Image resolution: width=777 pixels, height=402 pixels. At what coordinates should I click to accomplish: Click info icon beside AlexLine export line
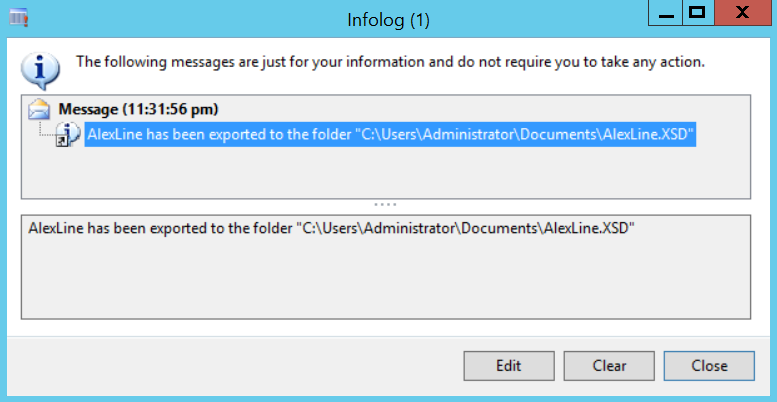[x=68, y=134]
